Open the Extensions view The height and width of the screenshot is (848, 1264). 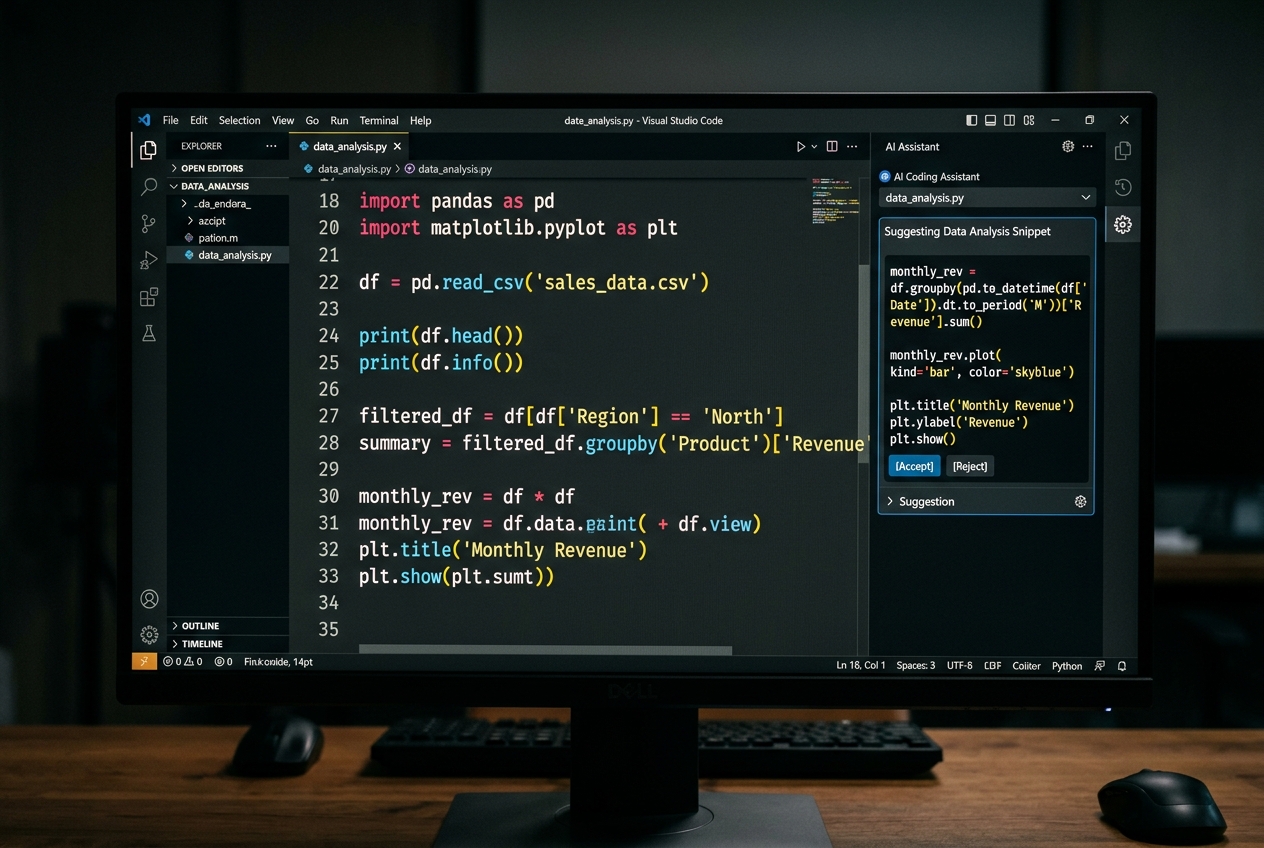pos(148,297)
